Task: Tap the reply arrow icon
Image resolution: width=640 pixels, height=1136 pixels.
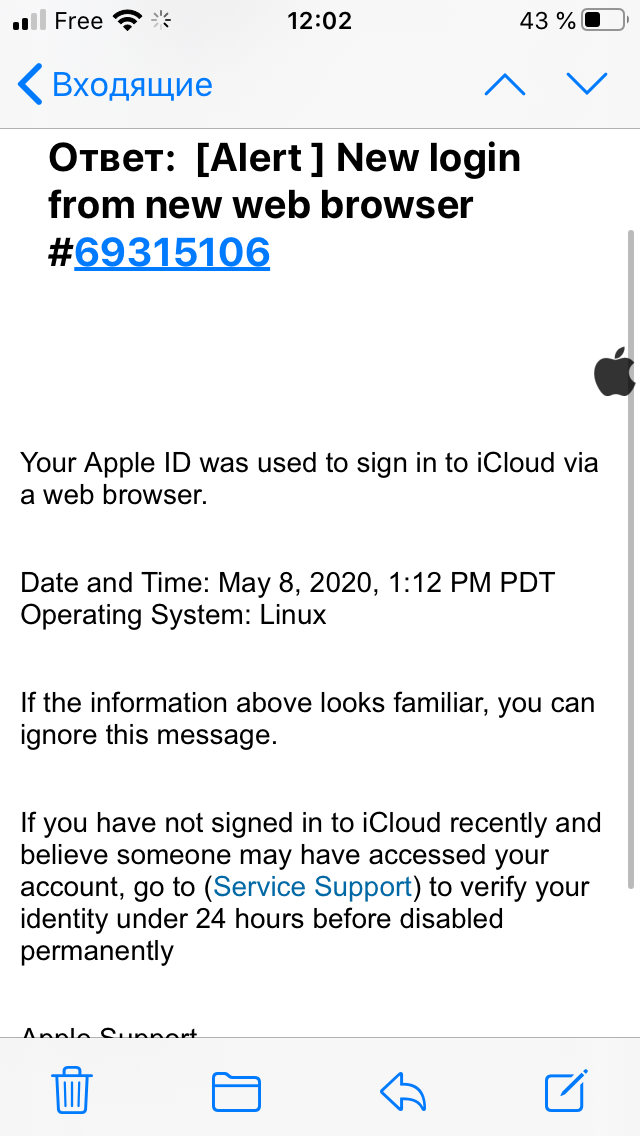Action: (x=403, y=1091)
